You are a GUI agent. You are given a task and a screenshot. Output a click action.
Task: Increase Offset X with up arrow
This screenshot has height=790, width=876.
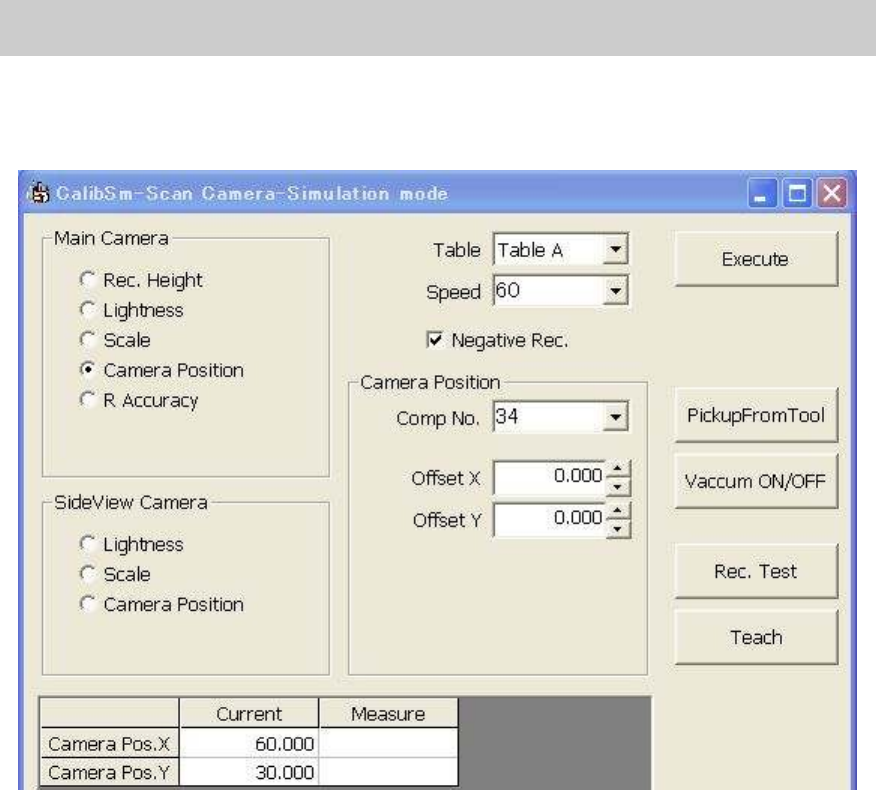[618, 469]
